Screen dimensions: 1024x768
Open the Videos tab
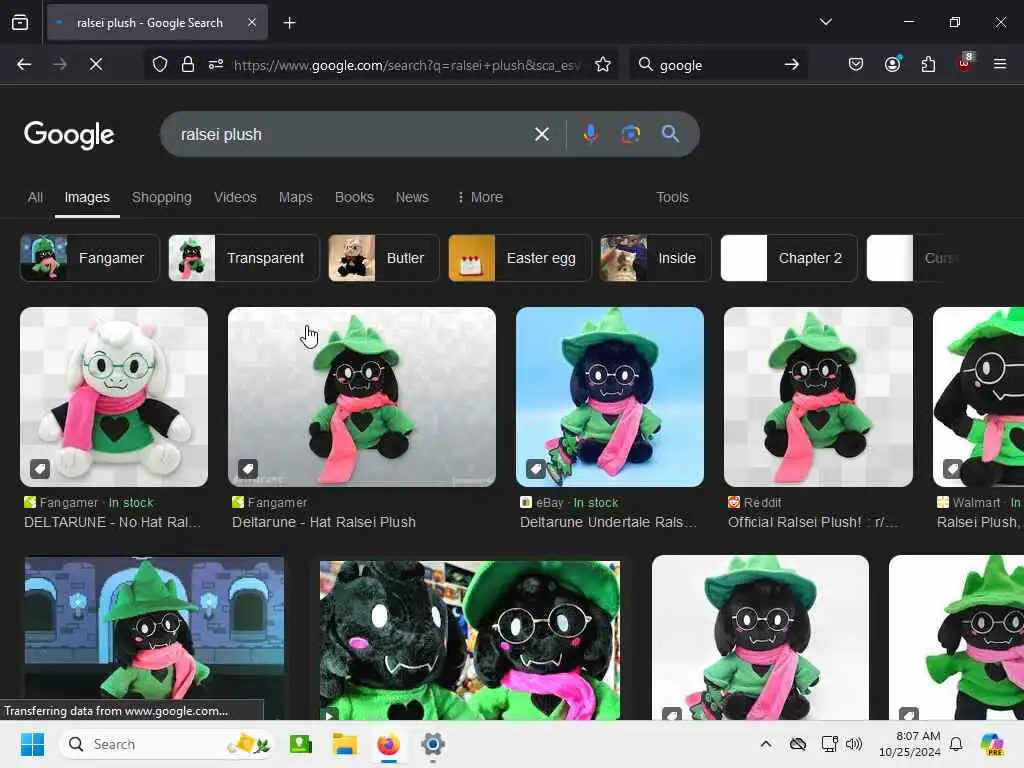coord(235,197)
